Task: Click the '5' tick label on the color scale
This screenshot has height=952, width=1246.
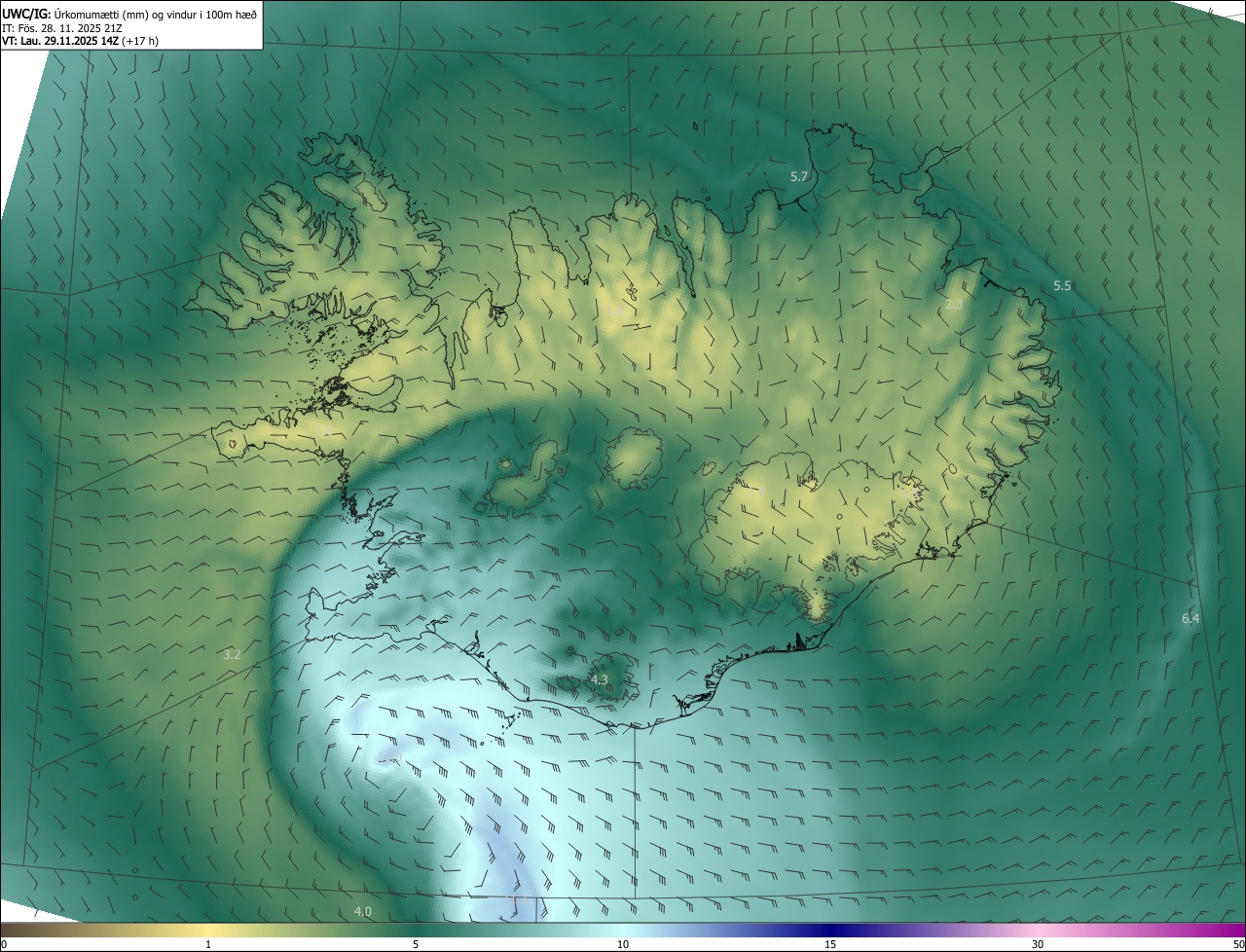Action: [416, 944]
